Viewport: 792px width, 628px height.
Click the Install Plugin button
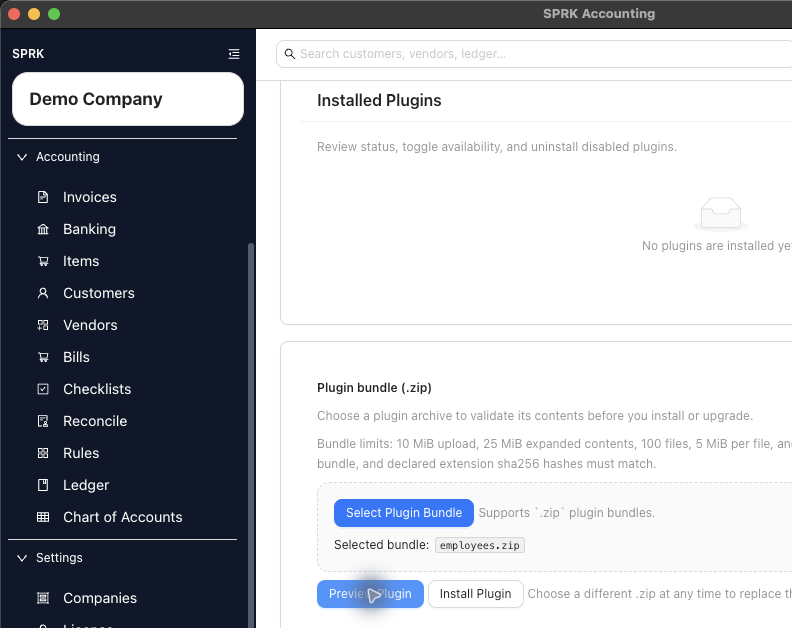[475, 594]
